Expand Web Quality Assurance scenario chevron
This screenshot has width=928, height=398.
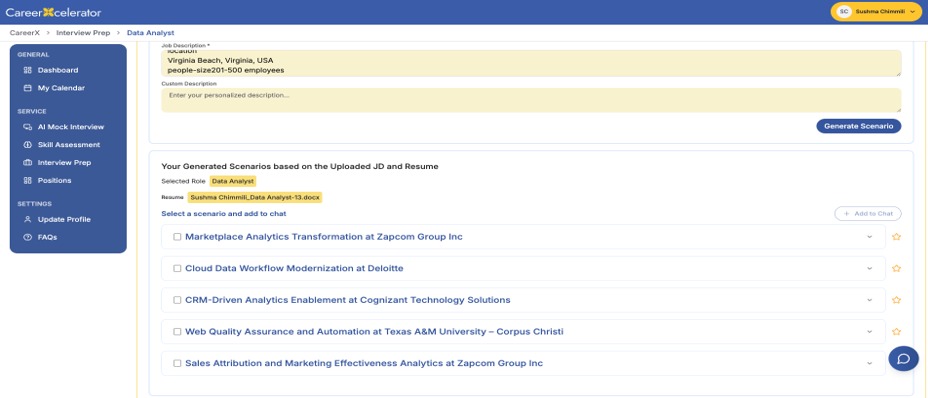click(x=869, y=332)
